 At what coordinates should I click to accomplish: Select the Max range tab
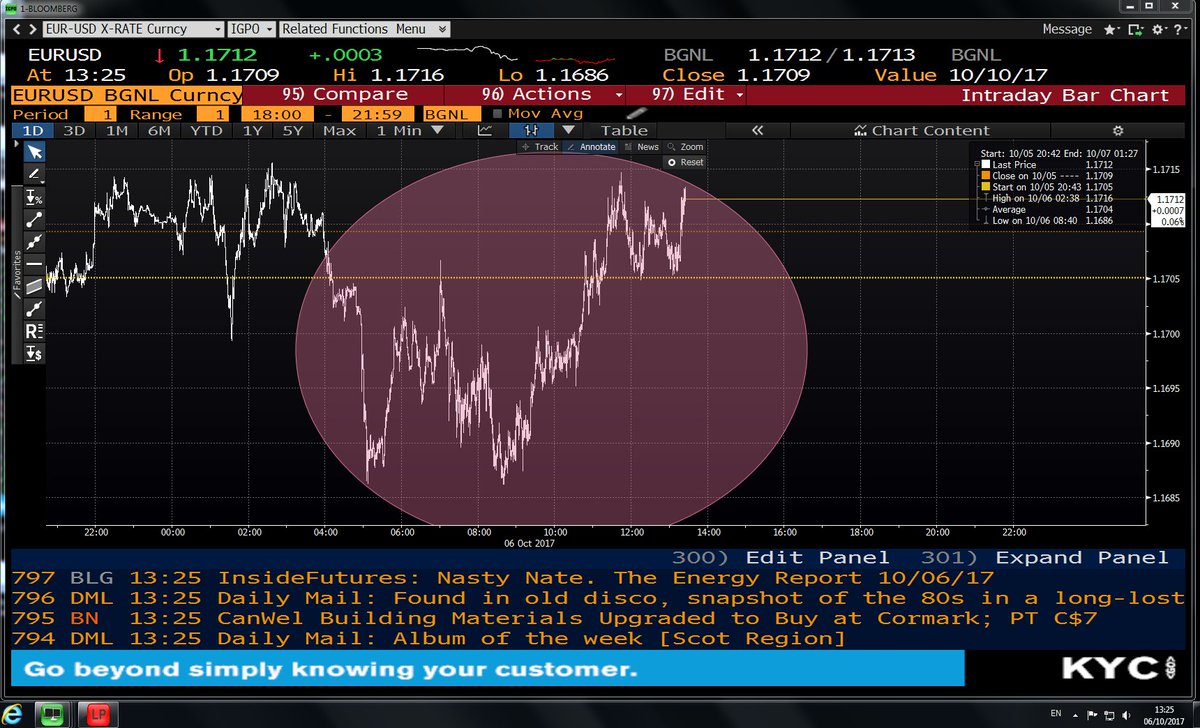[339, 130]
